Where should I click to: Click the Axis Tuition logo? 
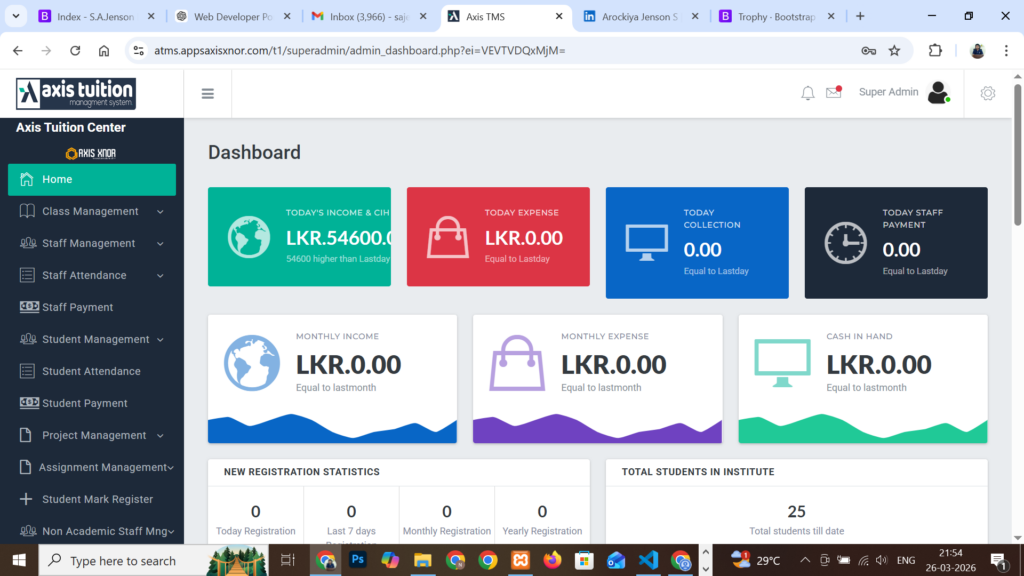[76, 93]
